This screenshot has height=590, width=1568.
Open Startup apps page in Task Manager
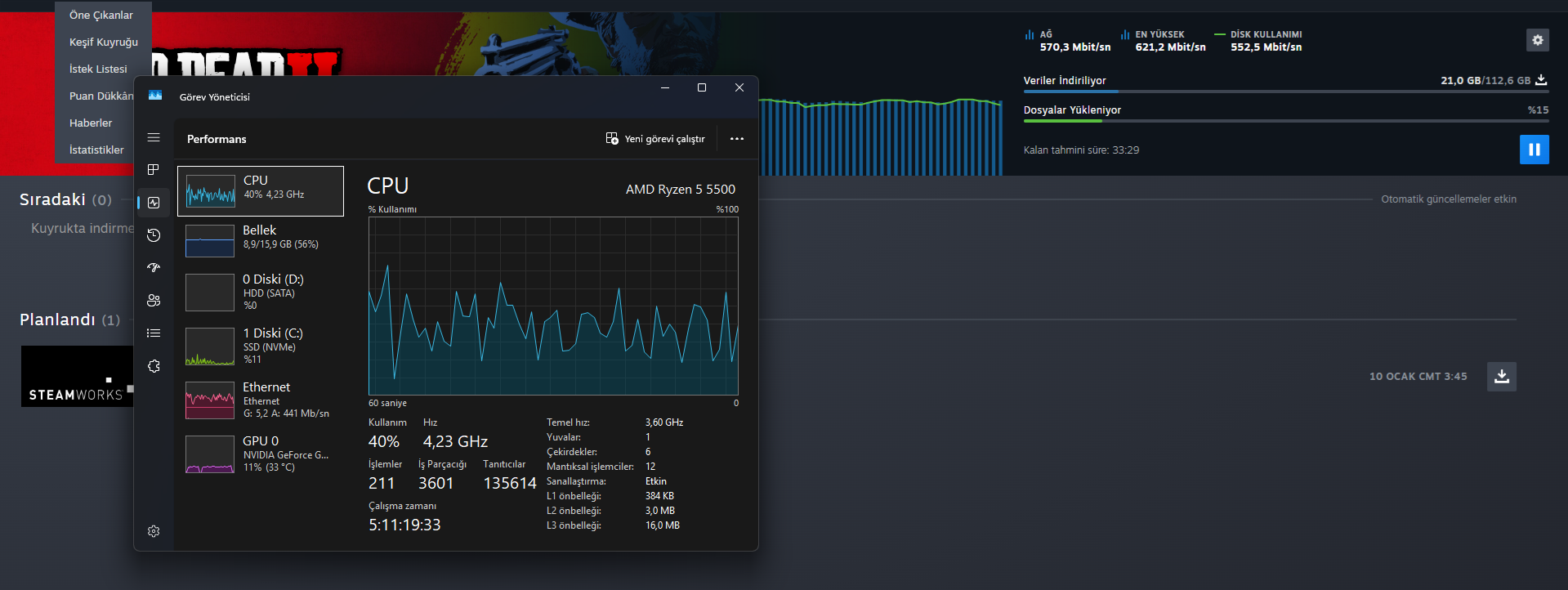point(154,268)
